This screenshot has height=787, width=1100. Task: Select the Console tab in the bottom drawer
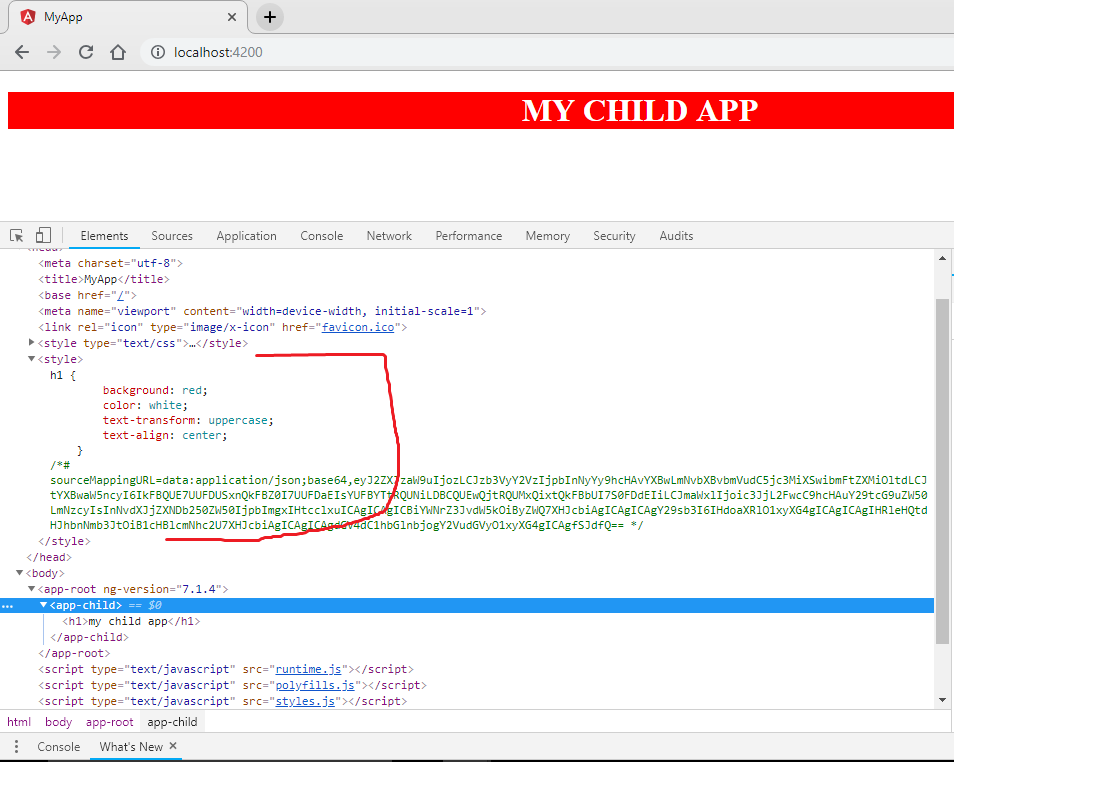(x=58, y=746)
